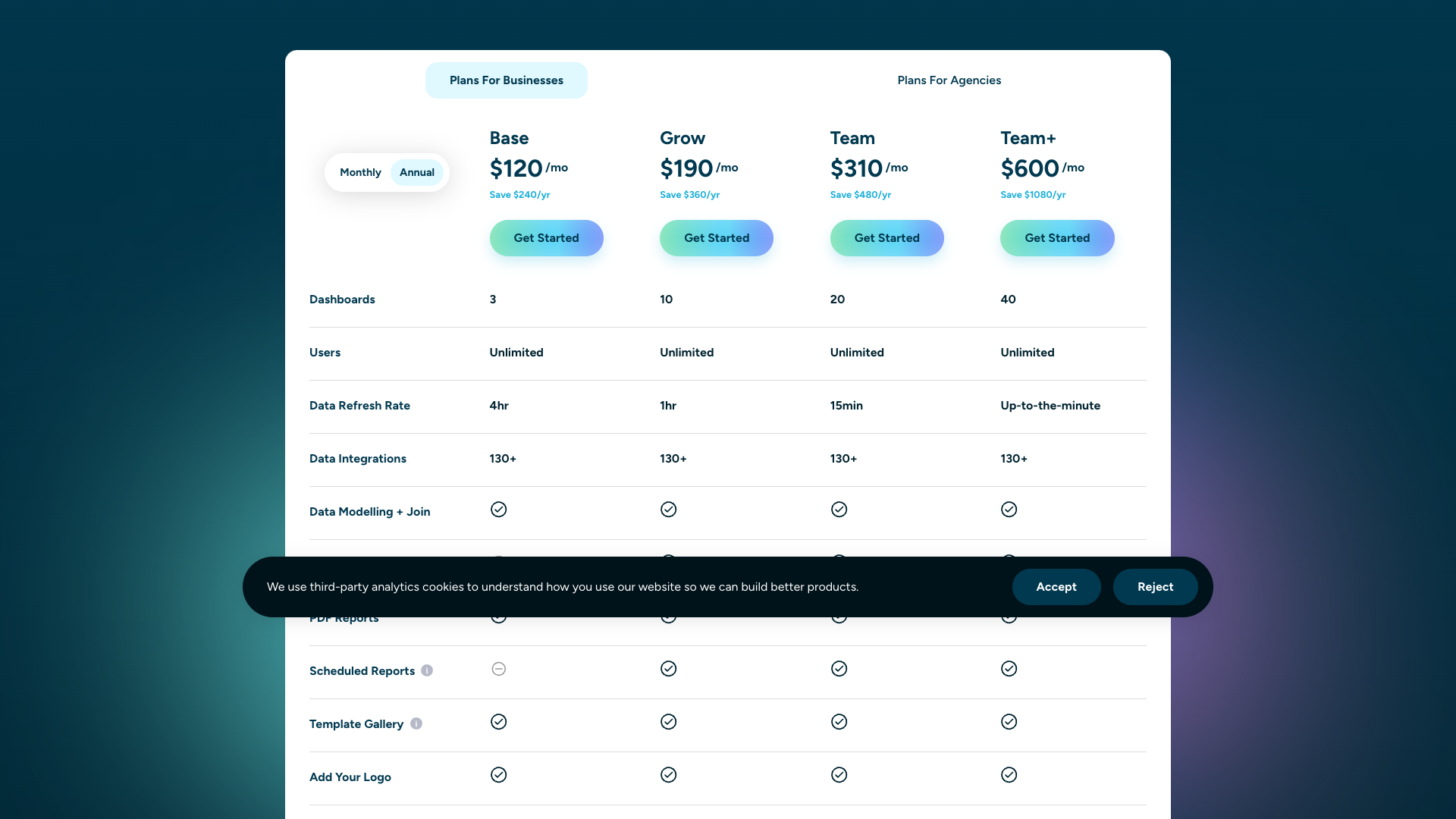Click the info icon beside Scheduled Reports
Screen dimensions: 1456x819
pos(427,670)
